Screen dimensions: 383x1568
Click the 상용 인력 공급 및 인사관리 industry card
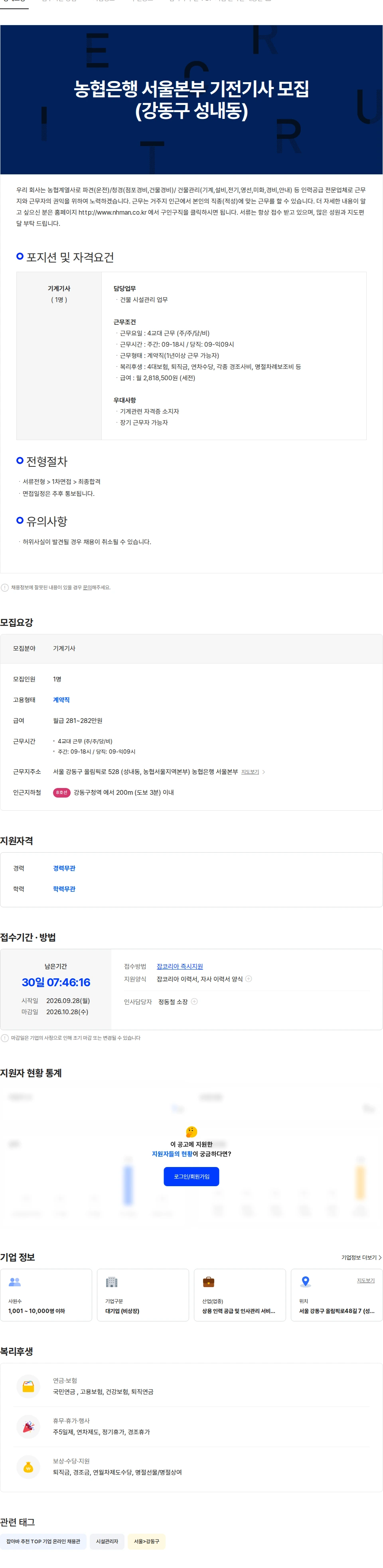coord(240,1295)
